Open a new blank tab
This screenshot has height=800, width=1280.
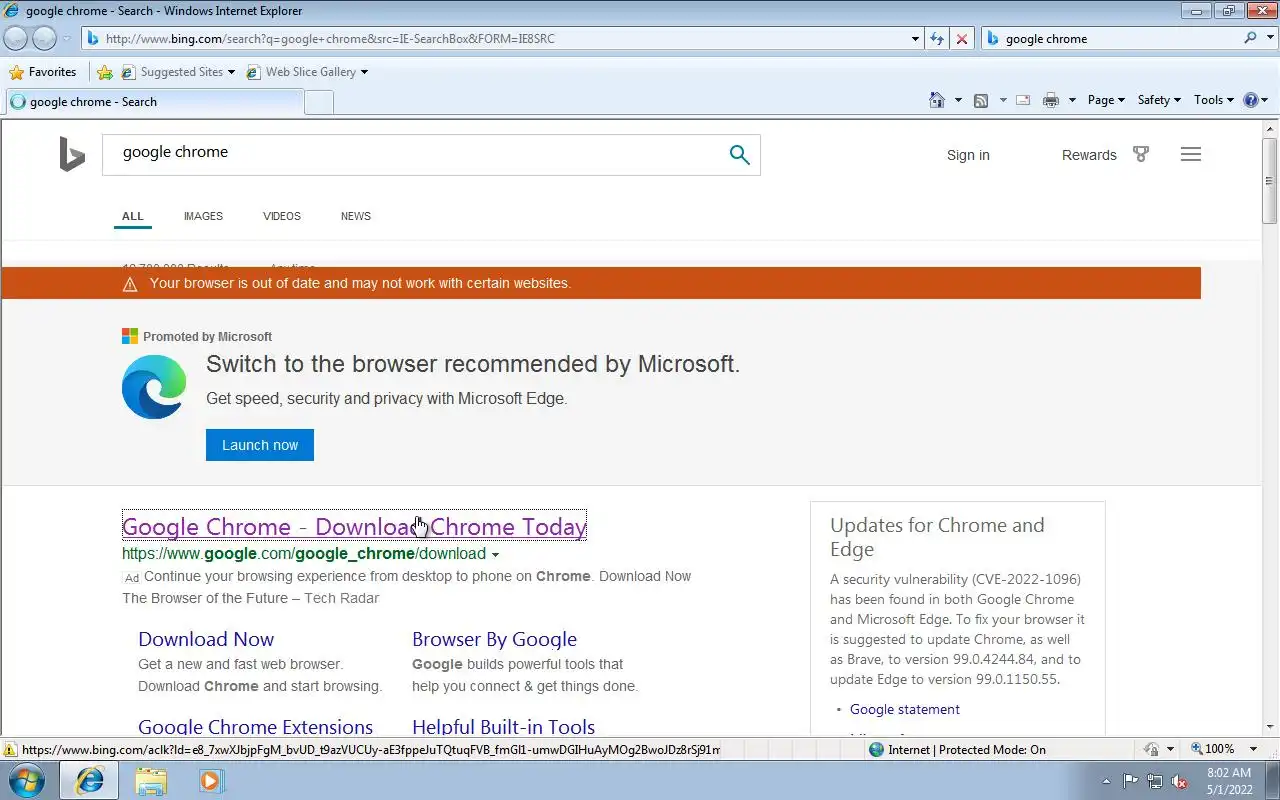[319, 102]
